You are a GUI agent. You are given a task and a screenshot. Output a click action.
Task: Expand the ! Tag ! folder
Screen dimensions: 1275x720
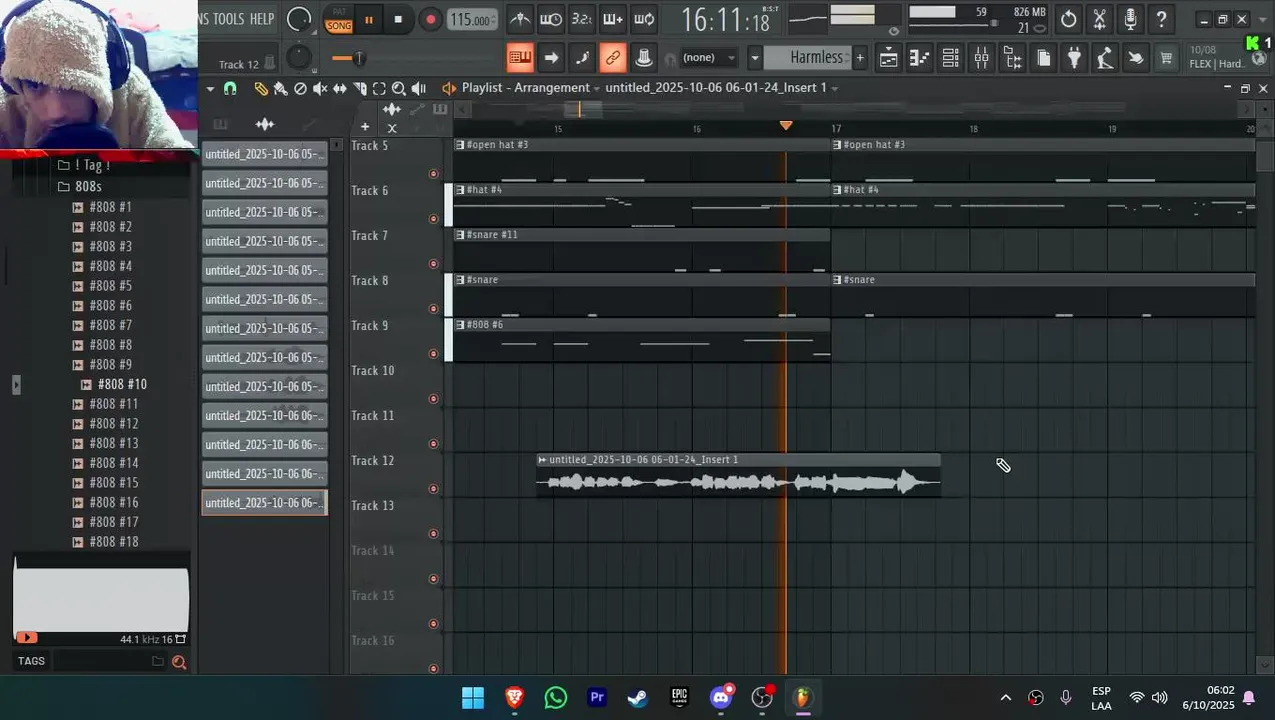coord(85,165)
